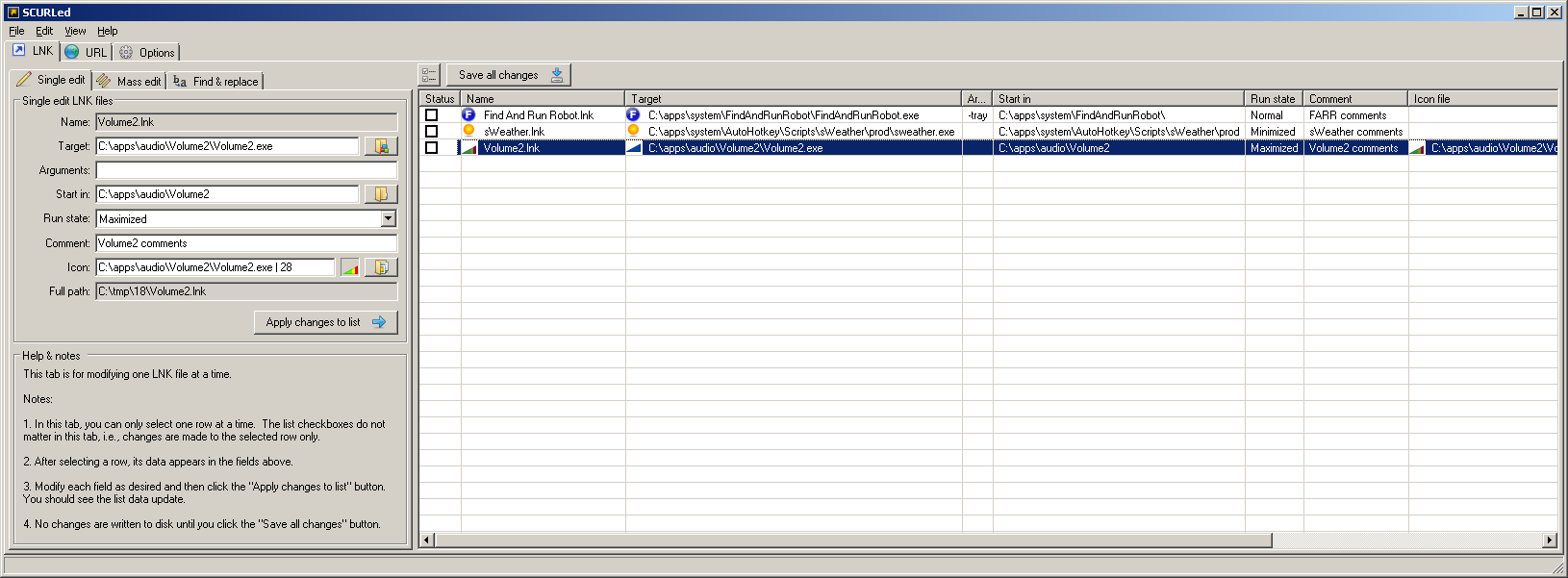This screenshot has height=578, width=1568.
Task: Click the Target browse file icon button
Action: click(381, 146)
